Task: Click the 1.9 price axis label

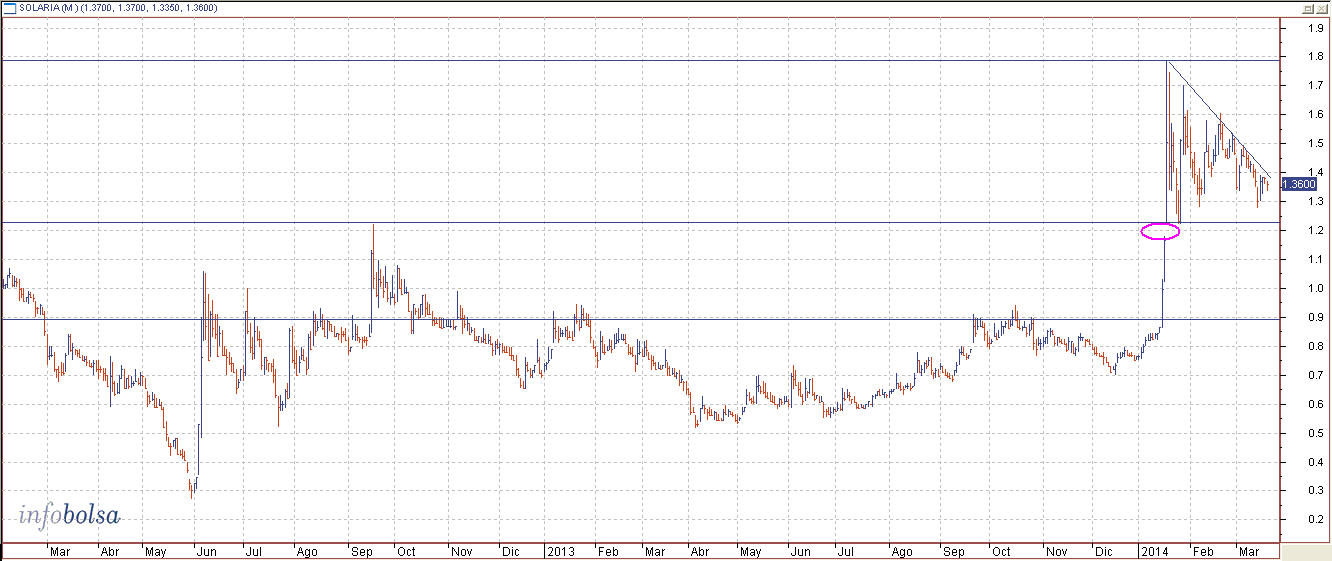Action: (x=1315, y=28)
